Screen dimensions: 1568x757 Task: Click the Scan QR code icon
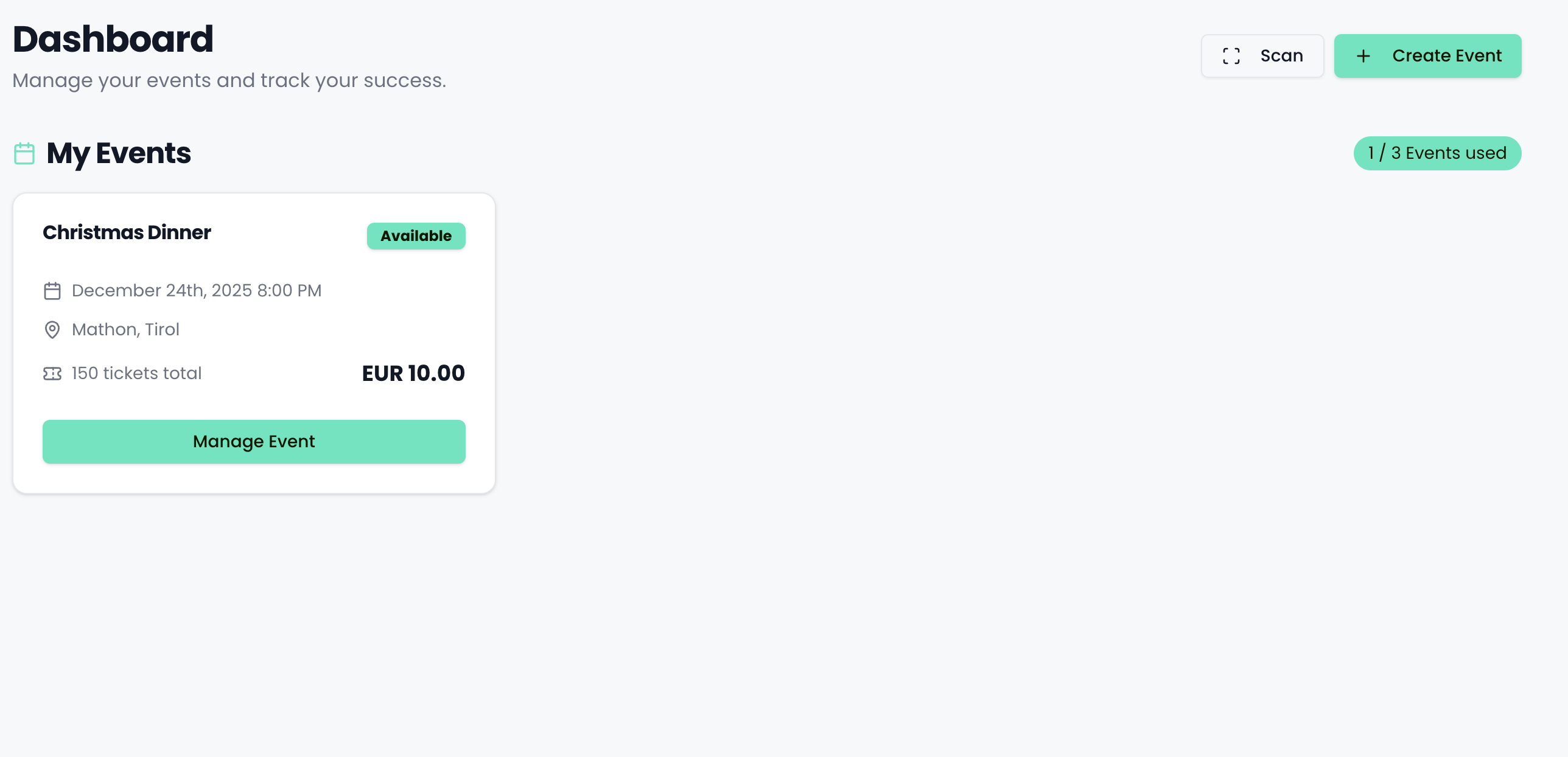(1232, 55)
